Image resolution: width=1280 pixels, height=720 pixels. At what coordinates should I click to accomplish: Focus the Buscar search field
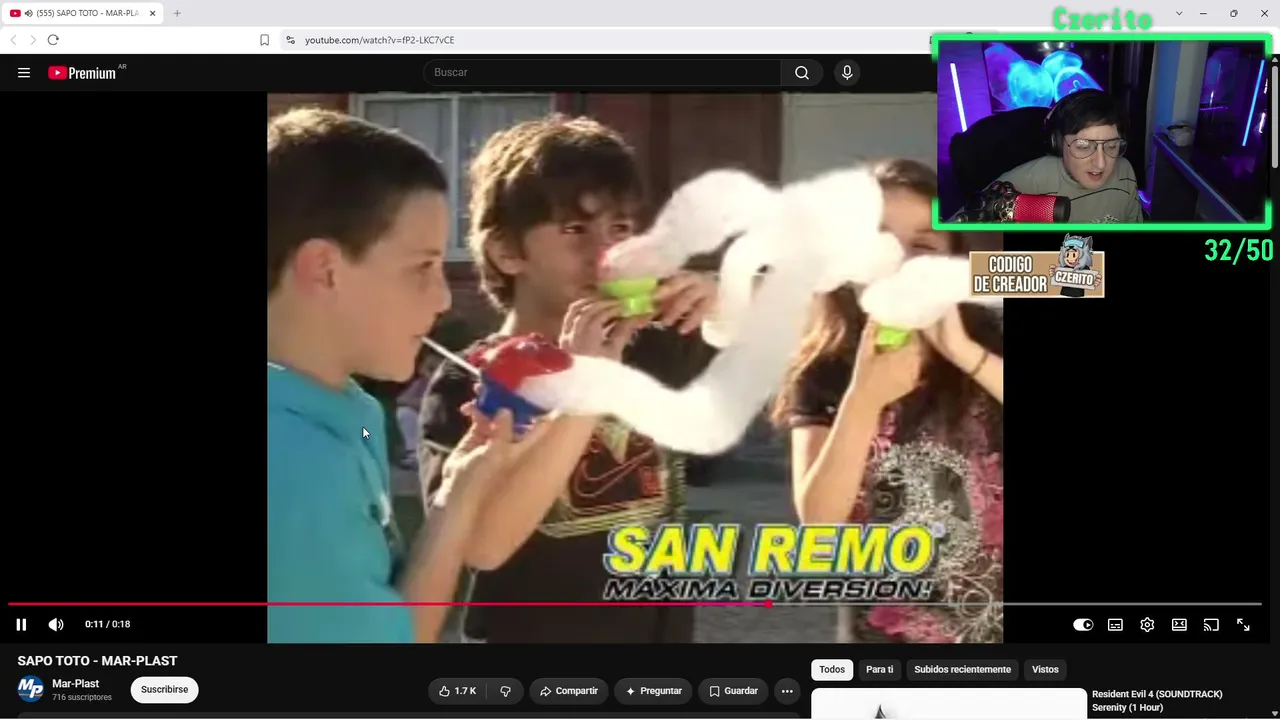pos(602,72)
